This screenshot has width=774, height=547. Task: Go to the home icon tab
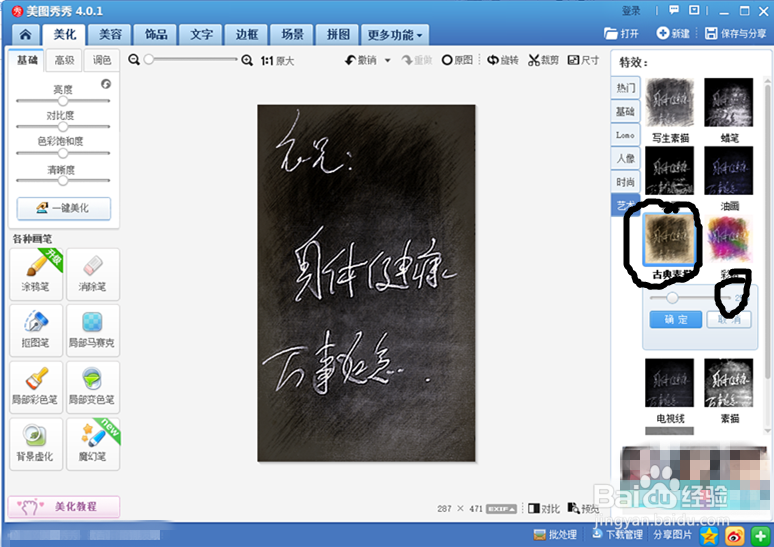[26, 35]
